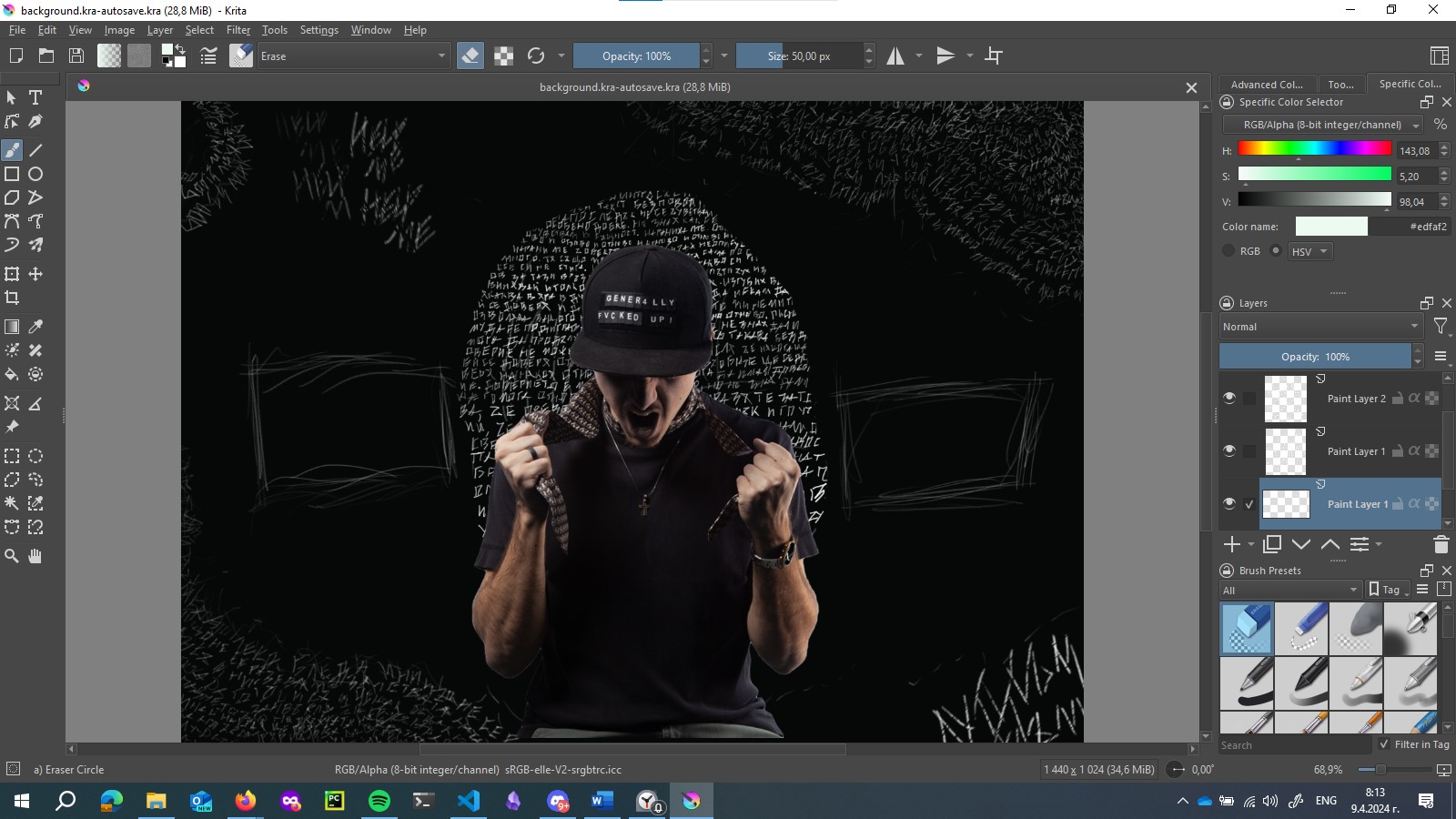The height and width of the screenshot is (819, 1456).
Task: Expand the Normal layer blend mode dropdown
Action: 1320,327
